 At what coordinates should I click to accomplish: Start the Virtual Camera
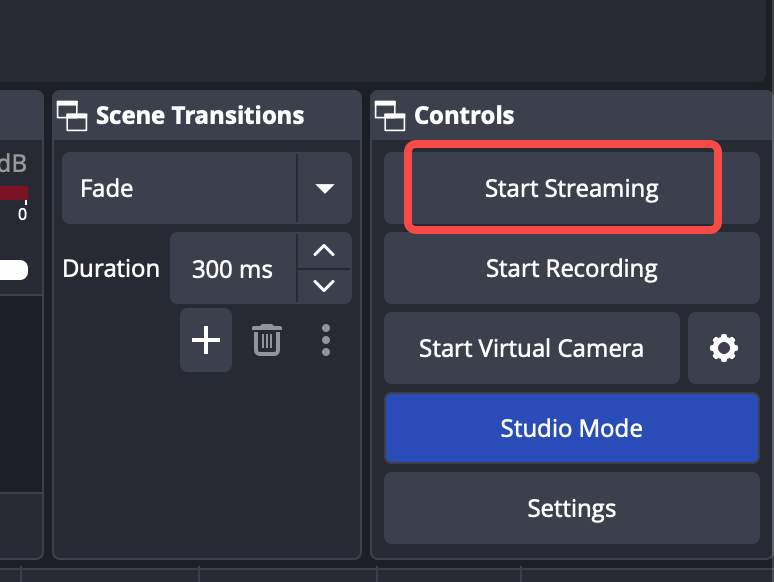(532, 348)
